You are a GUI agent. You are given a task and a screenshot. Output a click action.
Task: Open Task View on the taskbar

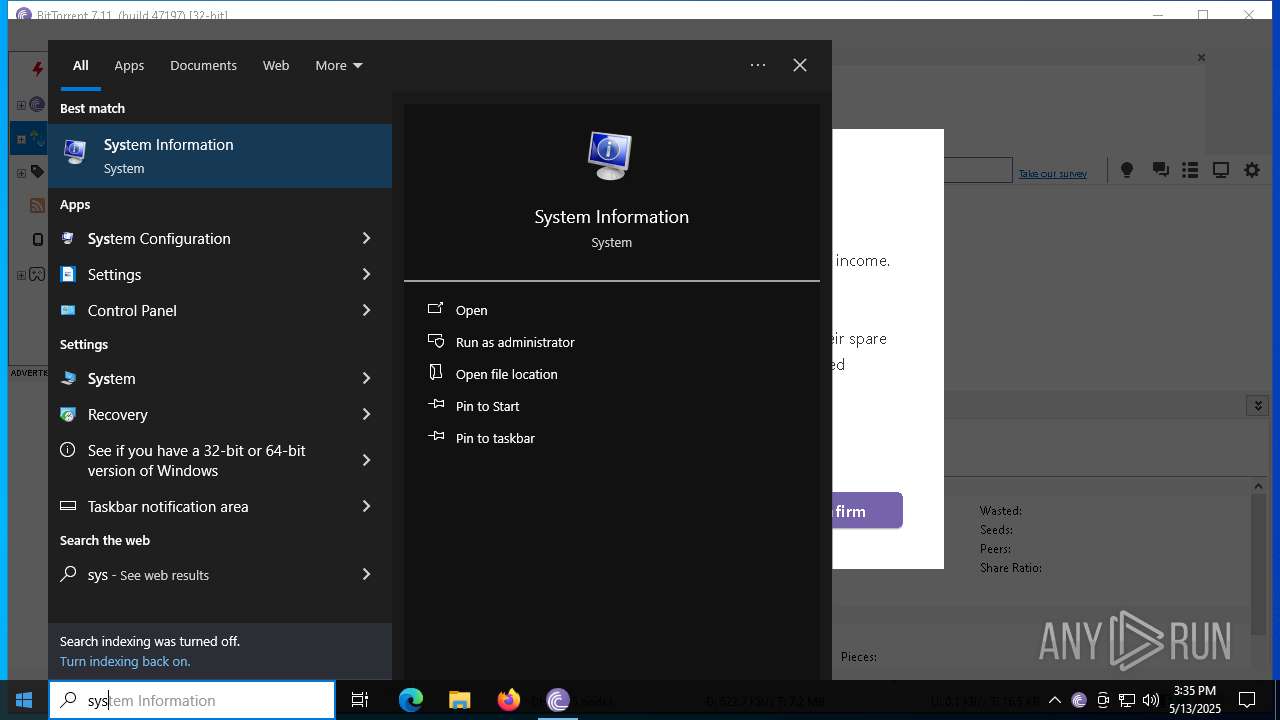pos(360,700)
